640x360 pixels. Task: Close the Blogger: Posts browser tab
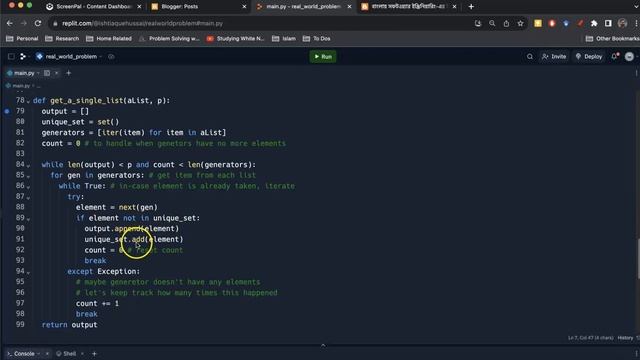tap(244, 7)
